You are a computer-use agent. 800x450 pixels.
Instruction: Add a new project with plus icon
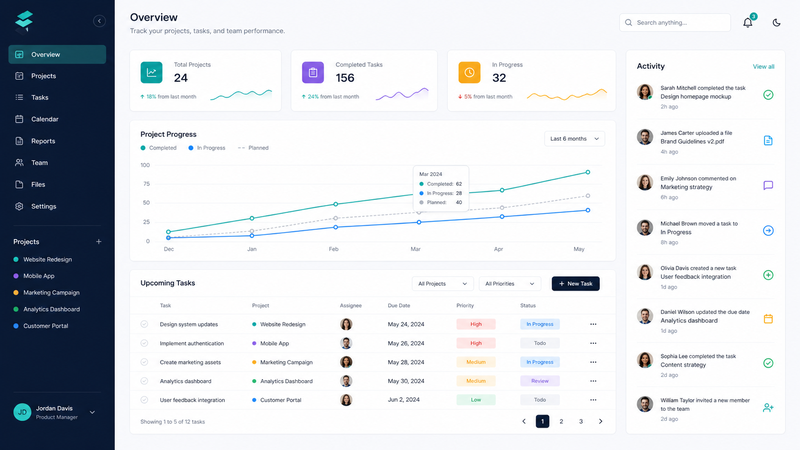98,241
